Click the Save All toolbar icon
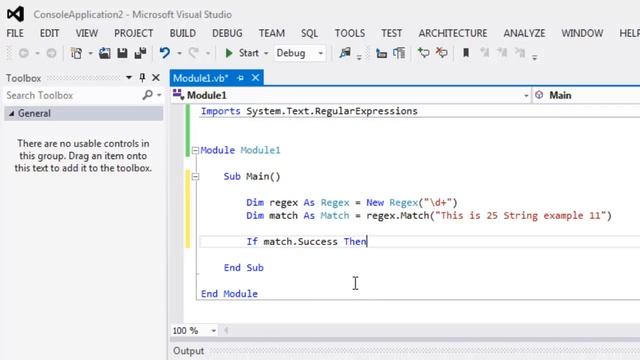This screenshot has width=640, height=360. click(140, 53)
